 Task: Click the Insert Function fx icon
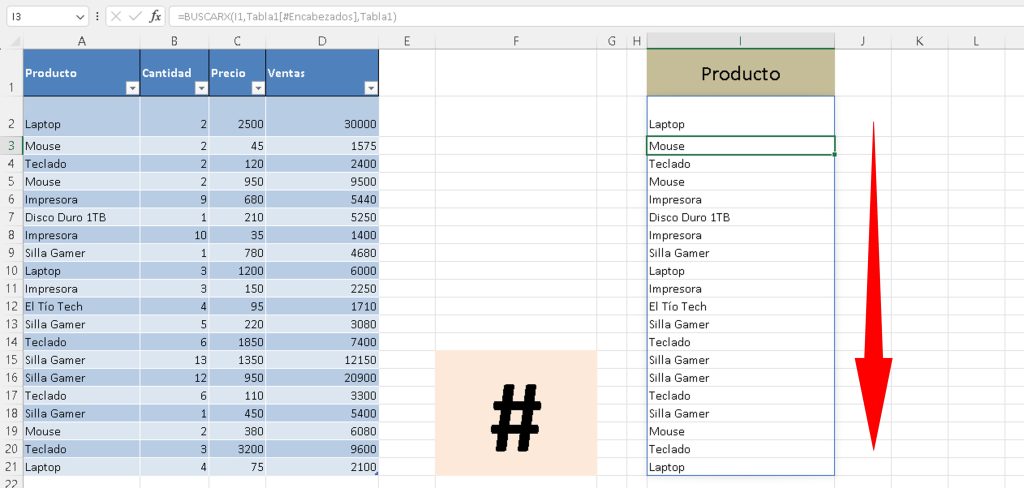click(155, 17)
